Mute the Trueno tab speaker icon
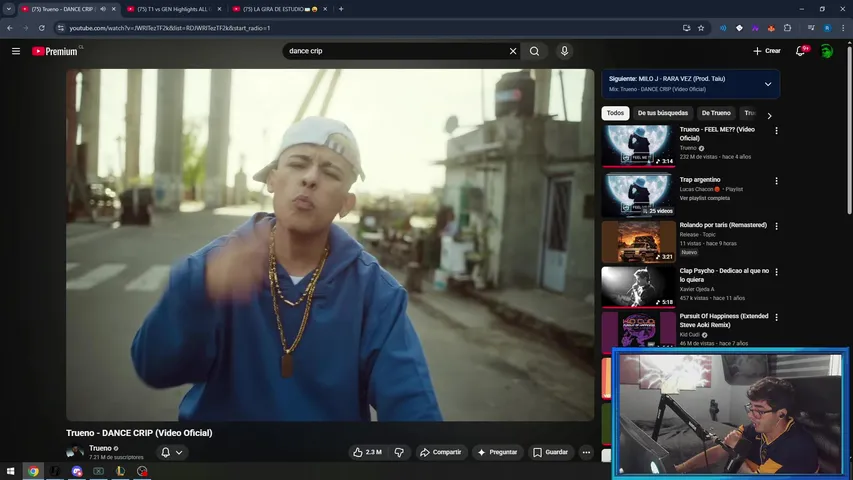Screen dimensions: 853x480 pyautogui.click(x=103, y=9)
